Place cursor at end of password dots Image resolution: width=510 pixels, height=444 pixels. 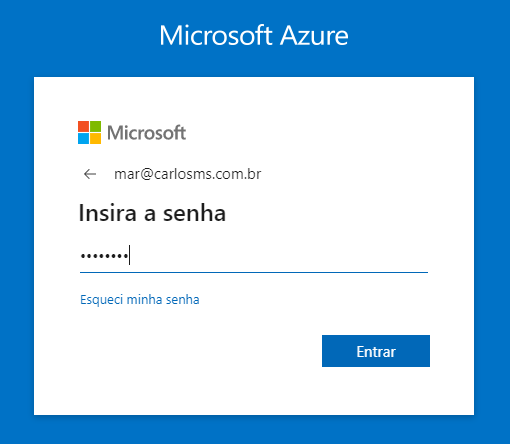(x=129, y=255)
